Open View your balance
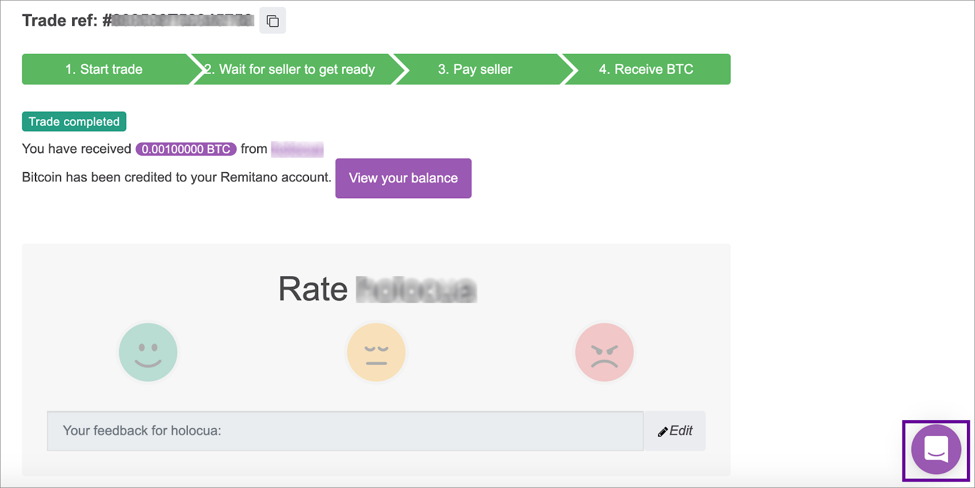Image resolution: width=975 pixels, height=488 pixels. click(403, 178)
